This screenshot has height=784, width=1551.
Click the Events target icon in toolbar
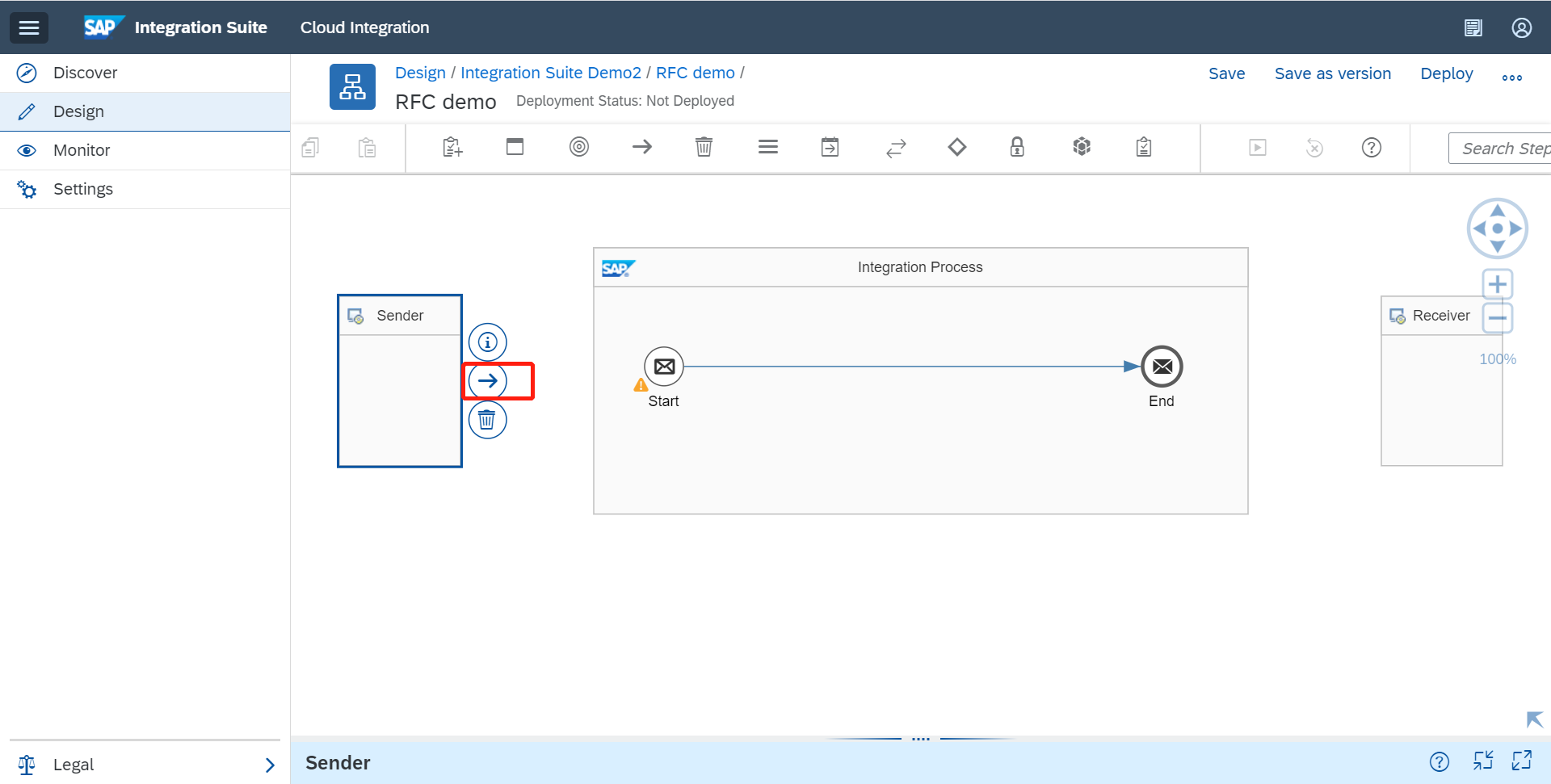(x=579, y=147)
